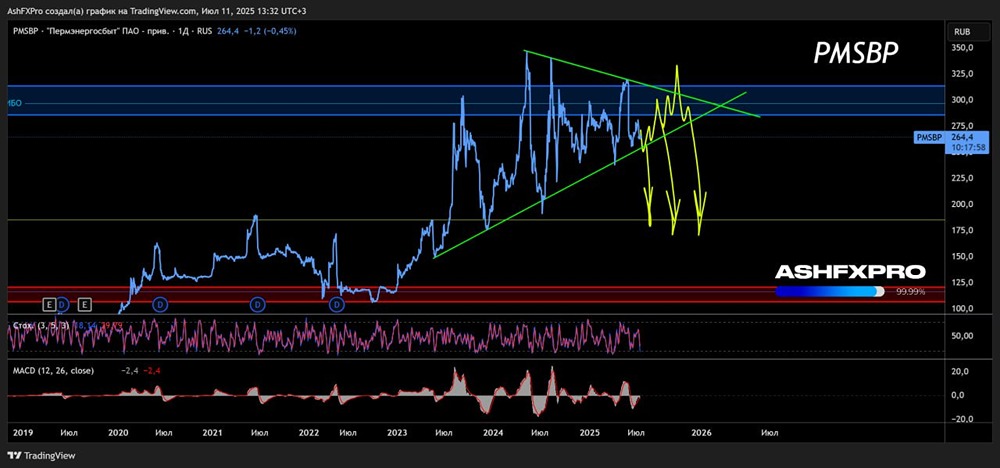
Task: Click the 2023 time axis label
Action: tap(397, 433)
